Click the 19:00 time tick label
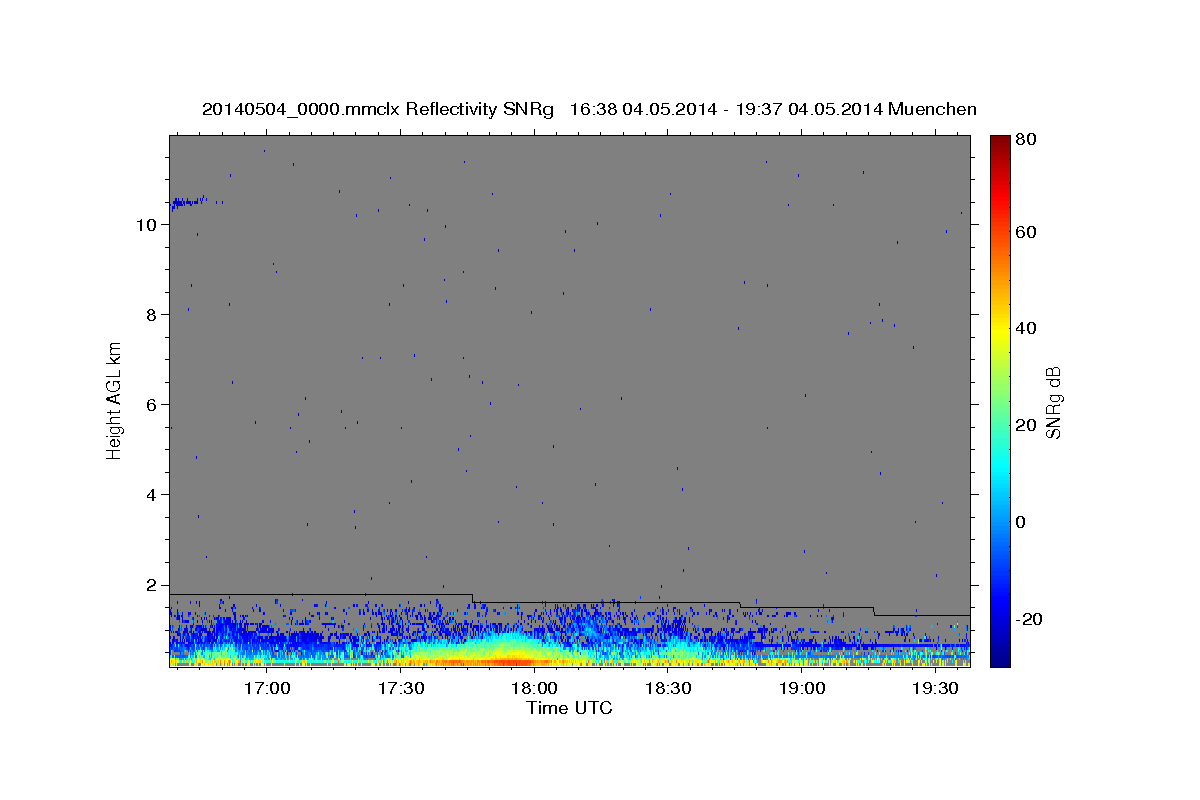The width and height of the screenshot is (1200, 800). coord(801,688)
